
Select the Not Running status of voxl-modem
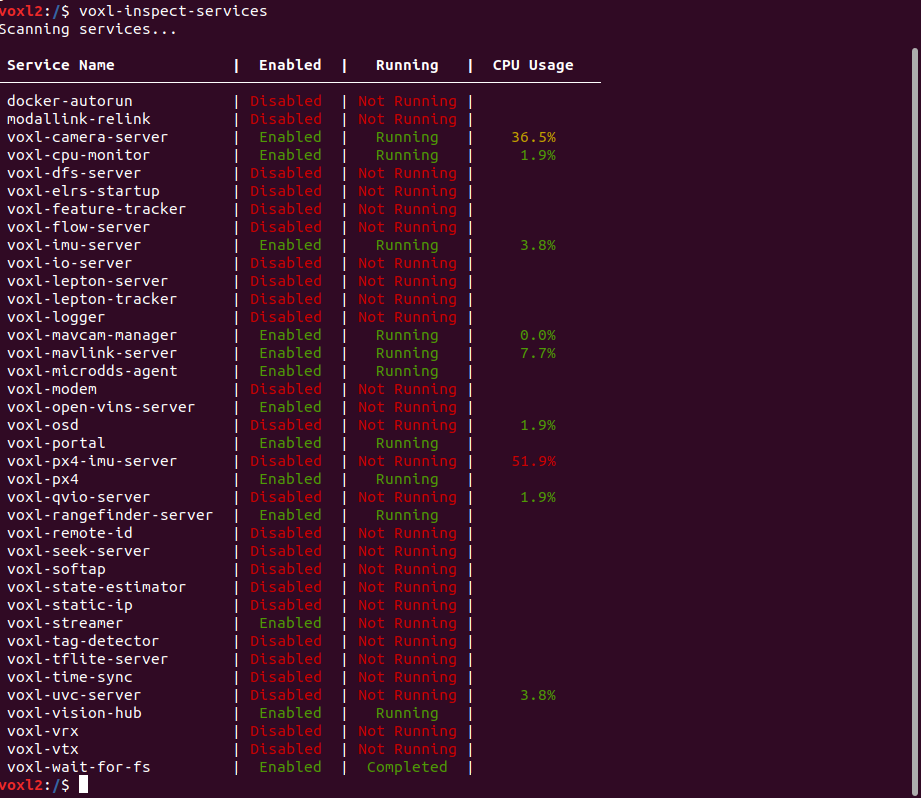tap(407, 389)
